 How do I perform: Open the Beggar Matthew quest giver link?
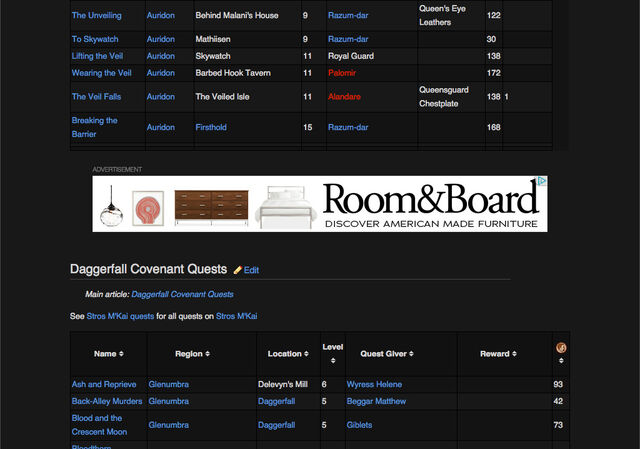click(376, 401)
